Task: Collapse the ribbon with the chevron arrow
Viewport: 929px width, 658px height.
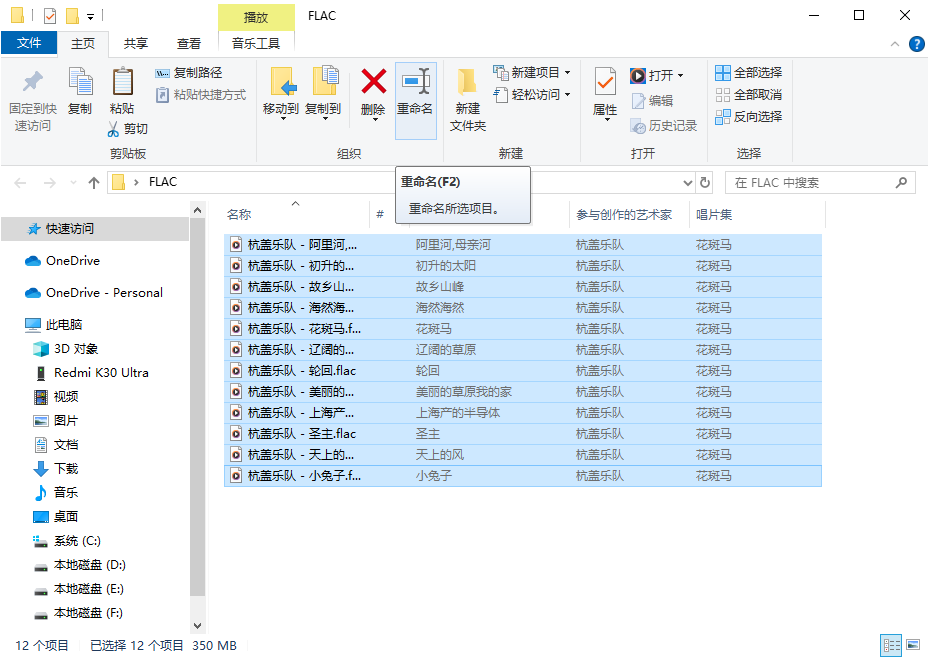Action: pyautogui.click(x=896, y=43)
